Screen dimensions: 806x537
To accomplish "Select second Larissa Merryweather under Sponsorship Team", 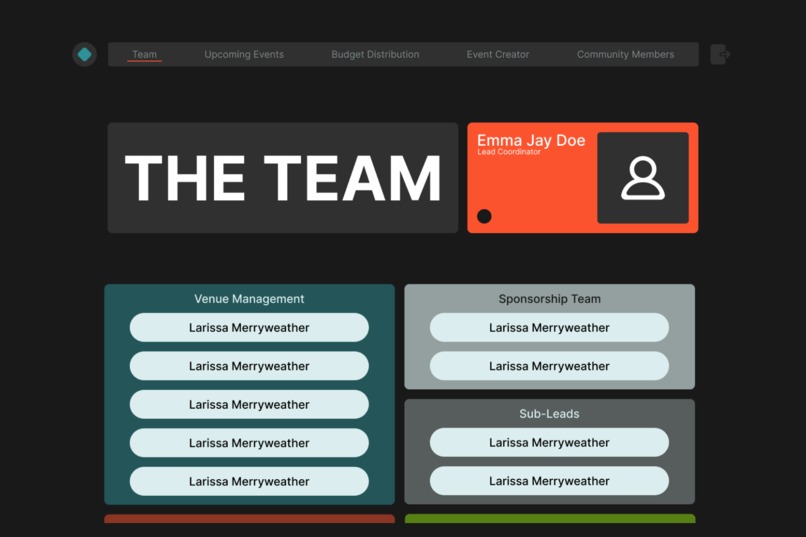I will tap(549, 366).
